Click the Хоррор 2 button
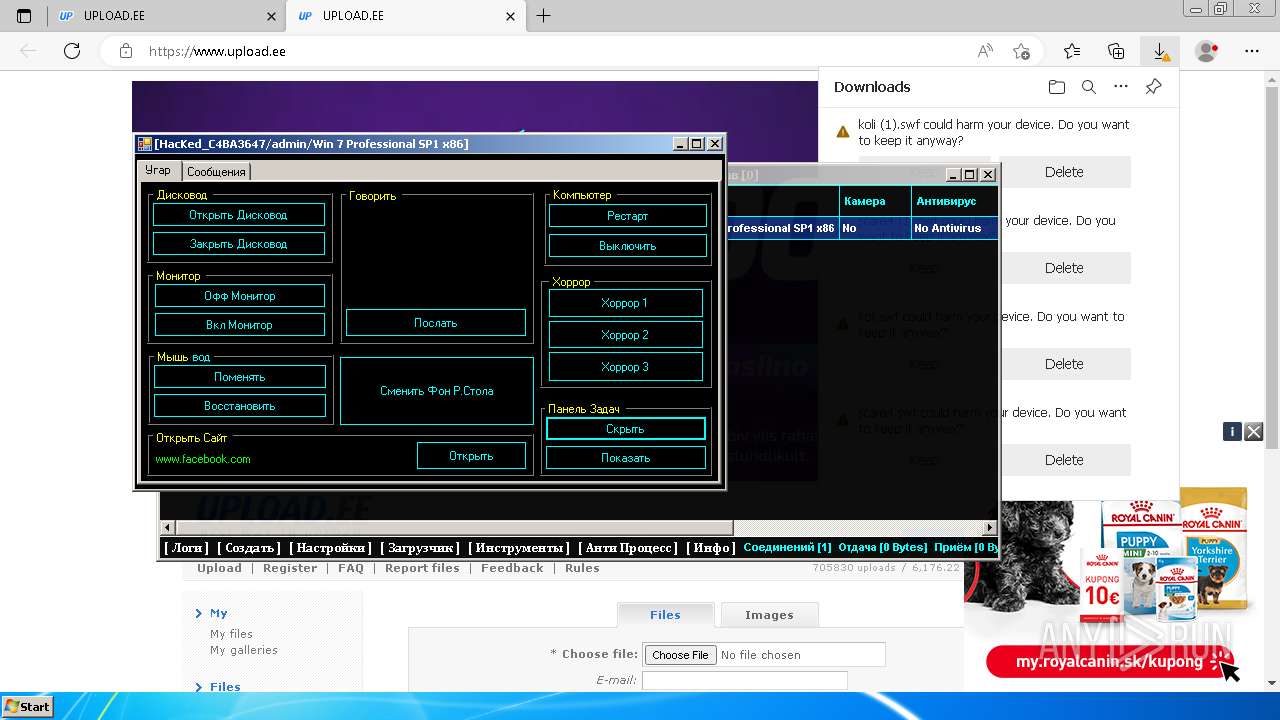 click(x=625, y=335)
